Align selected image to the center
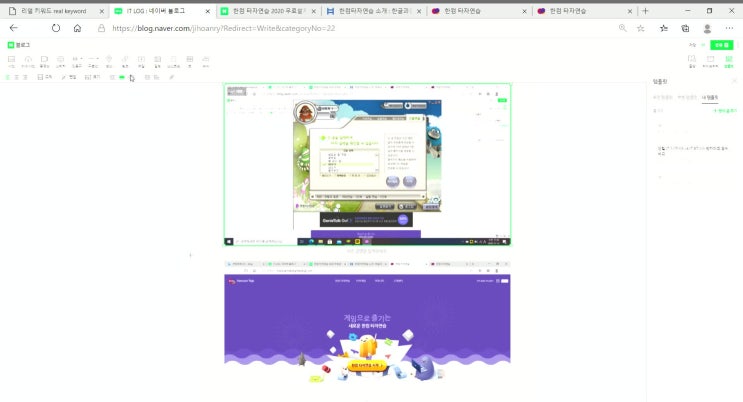743x402 pixels. 16,77
